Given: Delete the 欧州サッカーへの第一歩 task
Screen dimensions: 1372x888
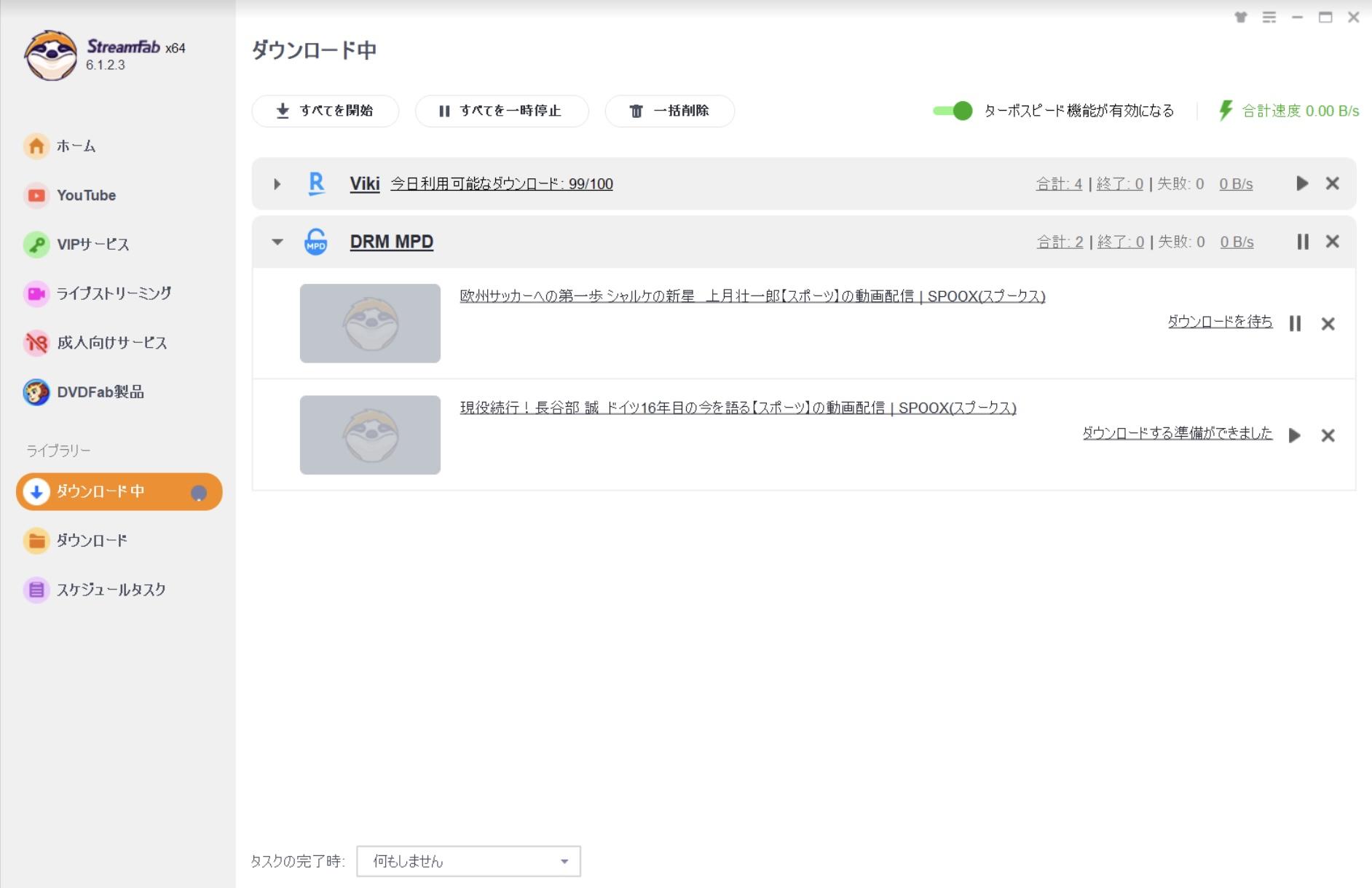Looking at the screenshot, I should click(1328, 324).
